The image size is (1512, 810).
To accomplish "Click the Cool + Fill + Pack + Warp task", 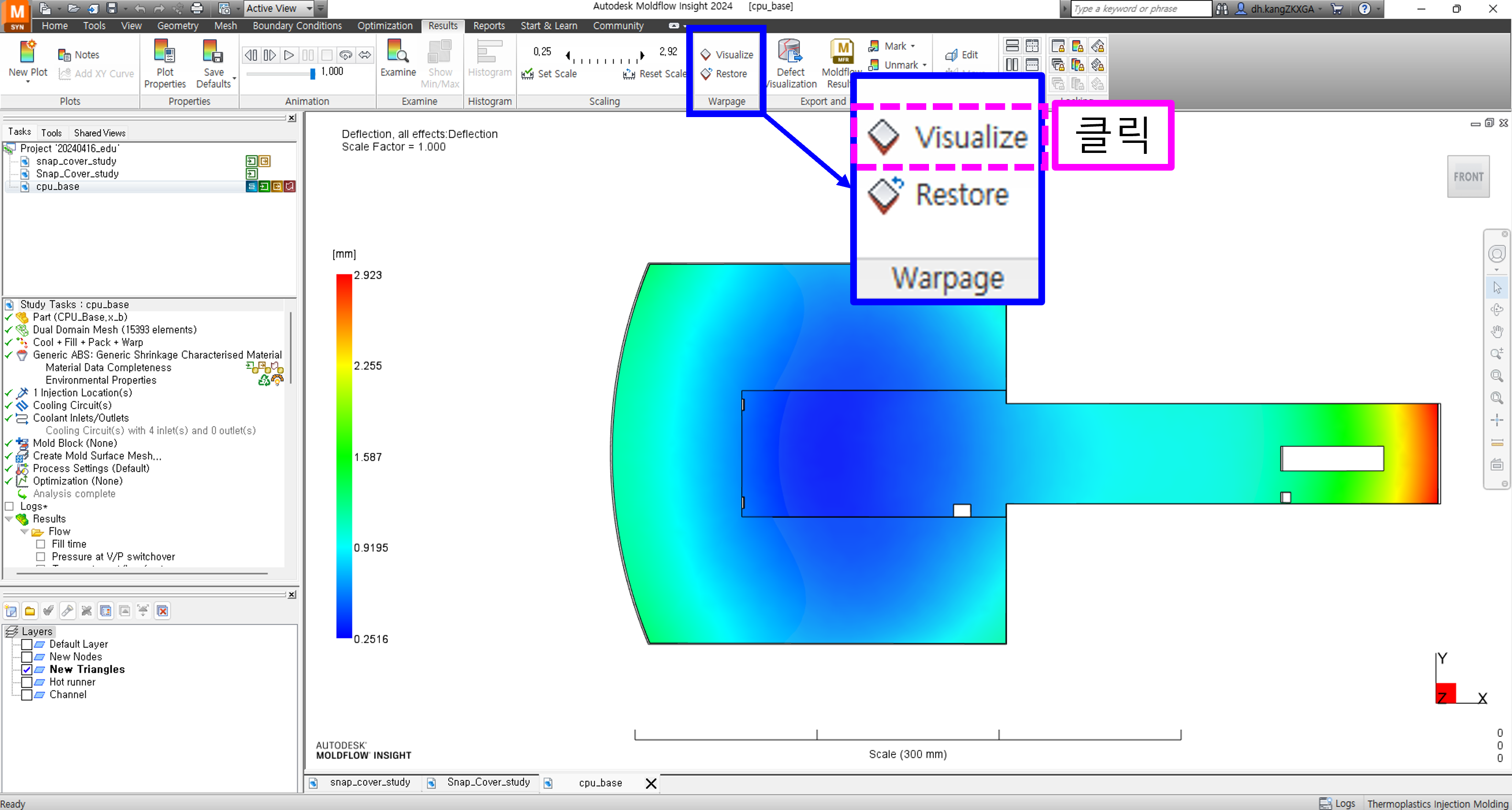I will coord(87,342).
